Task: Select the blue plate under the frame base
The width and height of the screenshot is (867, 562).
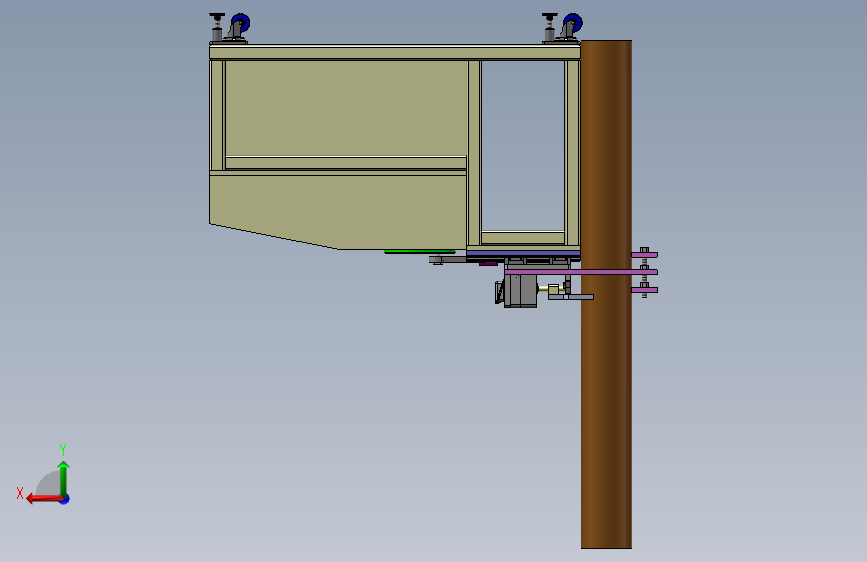Action: click(x=523, y=253)
